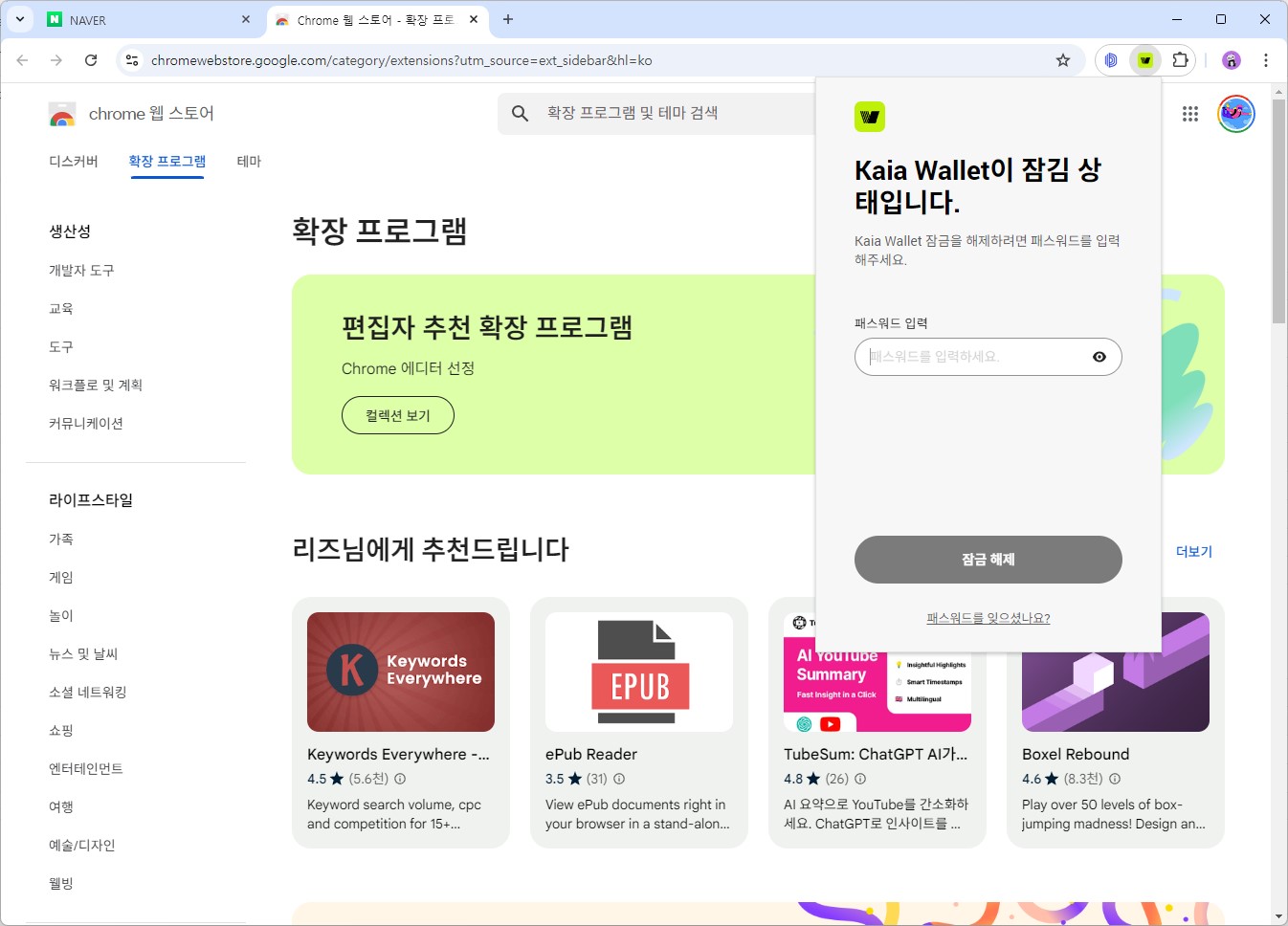This screenshot has height=926, width=1288.
Task: Open the Google apps grid
Action: 1190,114
